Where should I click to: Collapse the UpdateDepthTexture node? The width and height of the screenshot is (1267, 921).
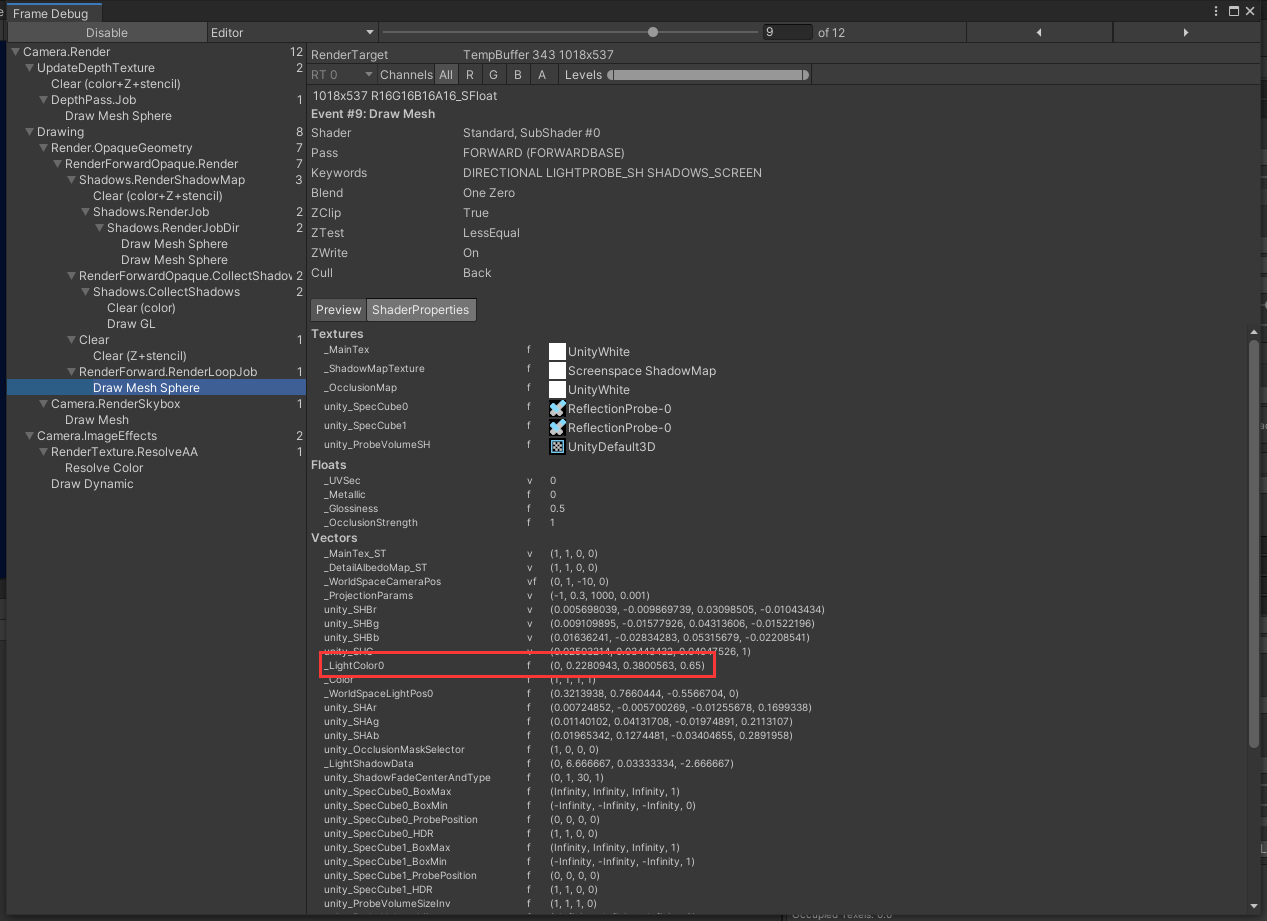click(x=29, y=68)
